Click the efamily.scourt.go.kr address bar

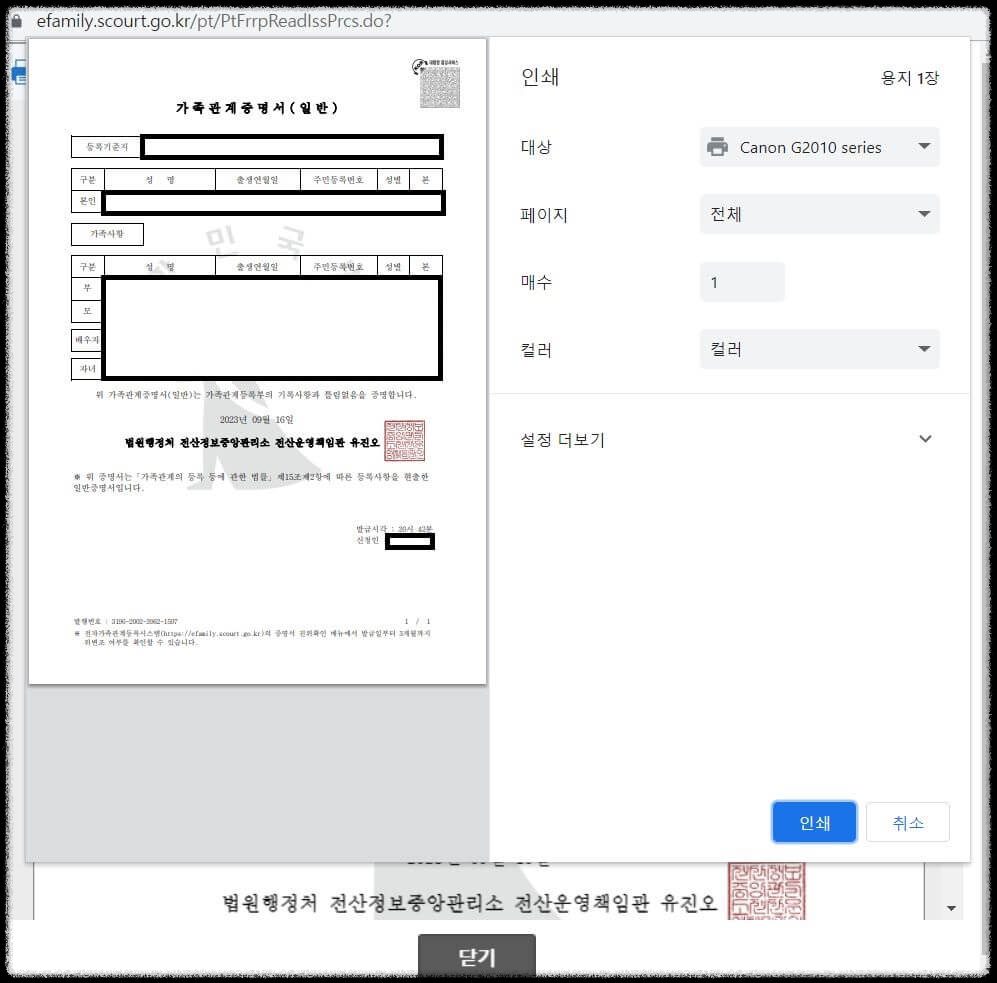200,20
